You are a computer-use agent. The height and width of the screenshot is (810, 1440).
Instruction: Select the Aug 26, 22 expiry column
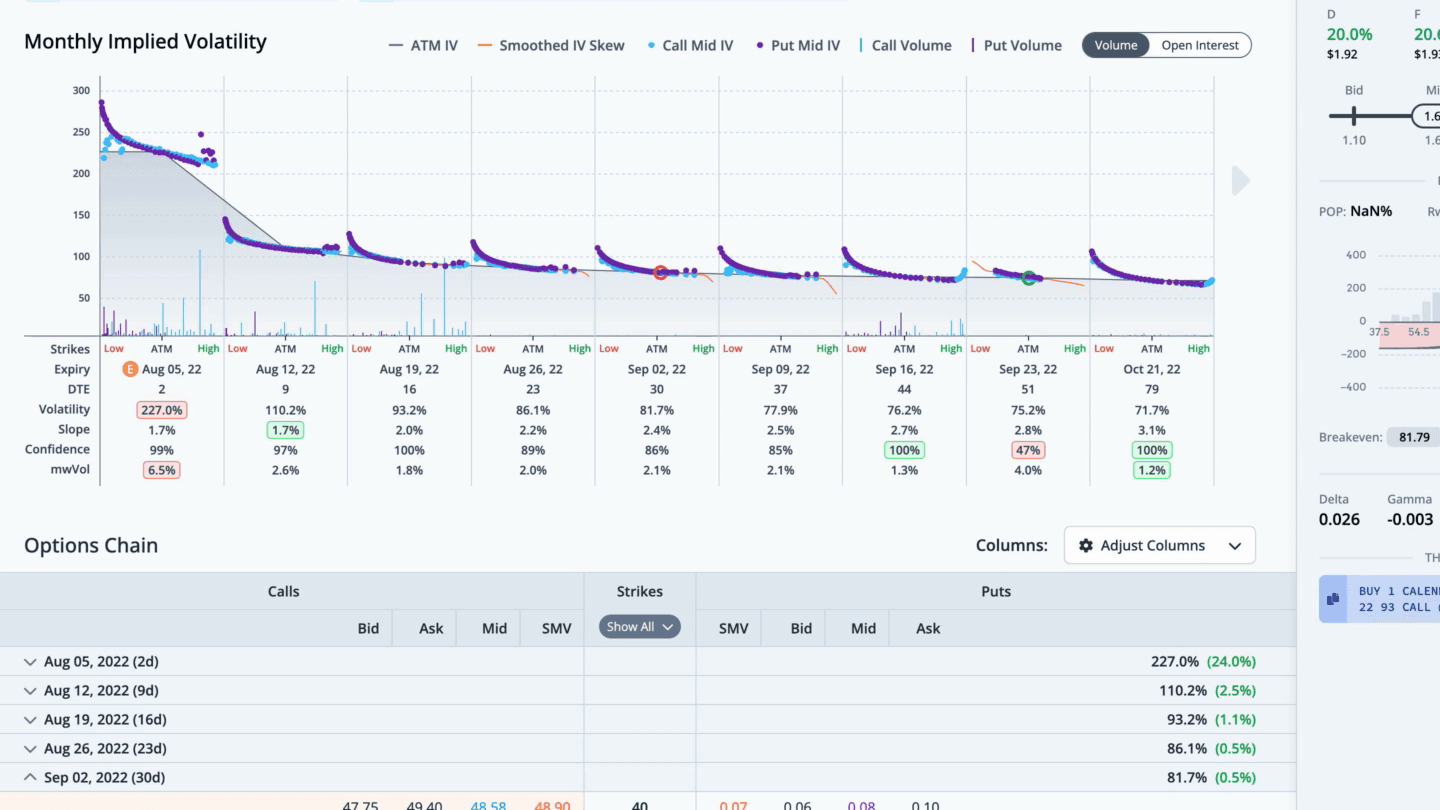(x=533, y=369)
